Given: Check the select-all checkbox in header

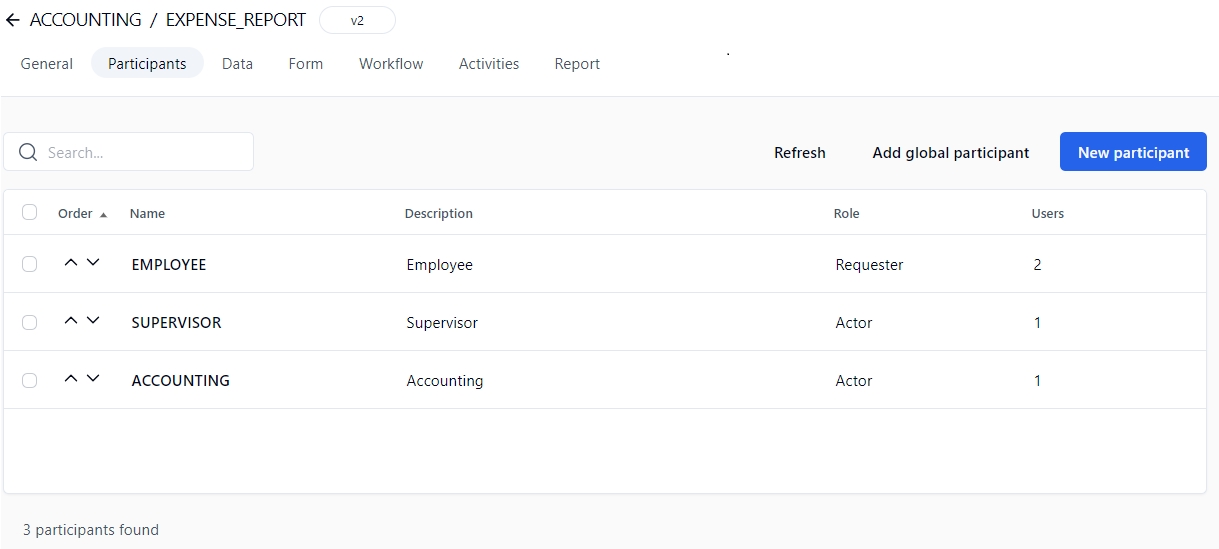Looking at the screenshot, I should click(29, 212).
